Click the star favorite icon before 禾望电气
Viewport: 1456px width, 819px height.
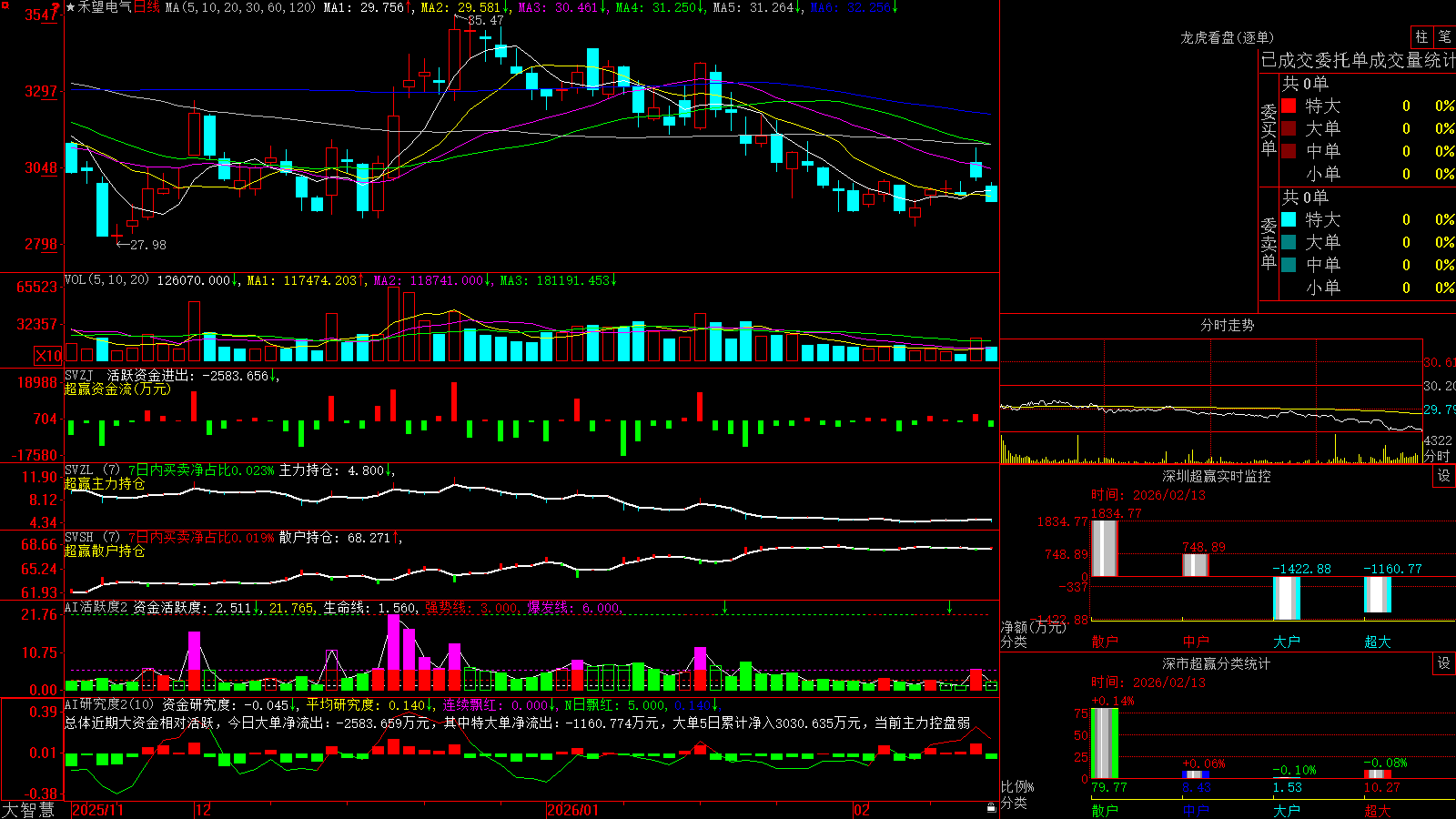(71, 7)
